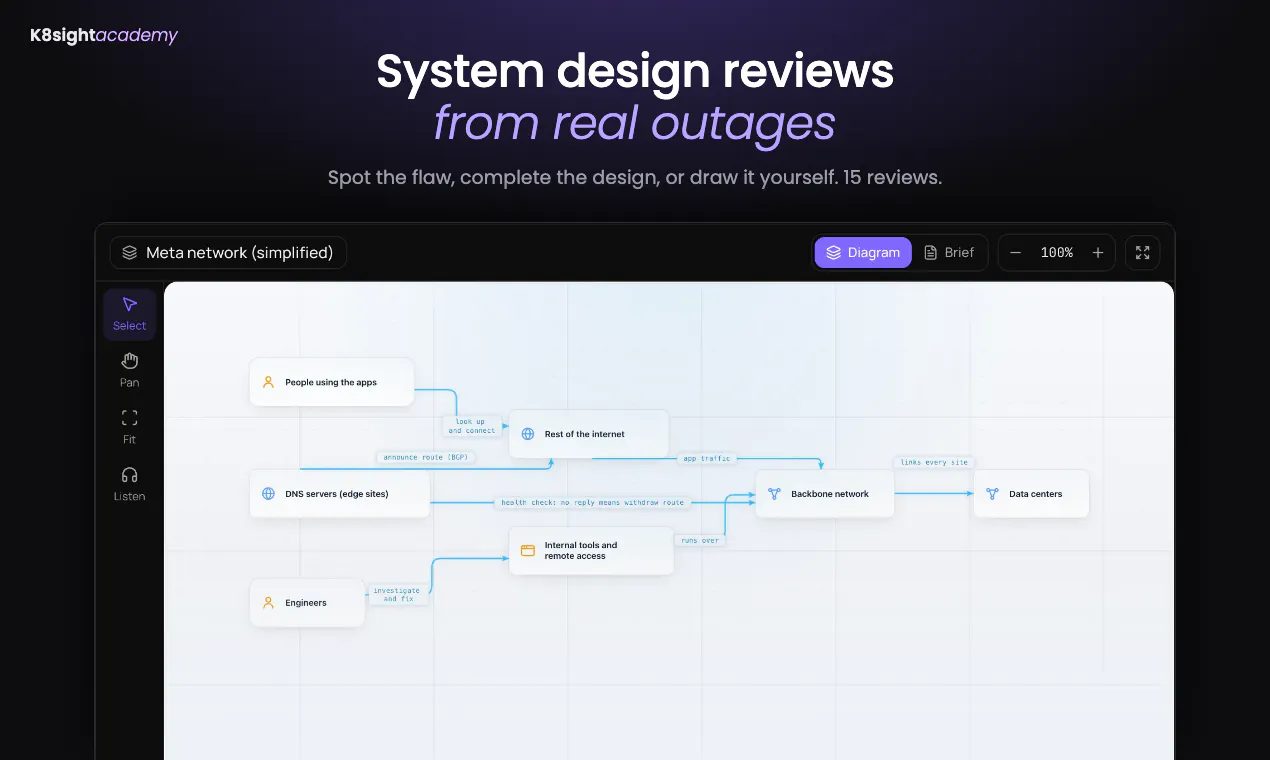Activate the Pan hand tool
Image resolution: width=1270 pixels, height=760 pixels.
pyautogui.click(x=129, y=371)
